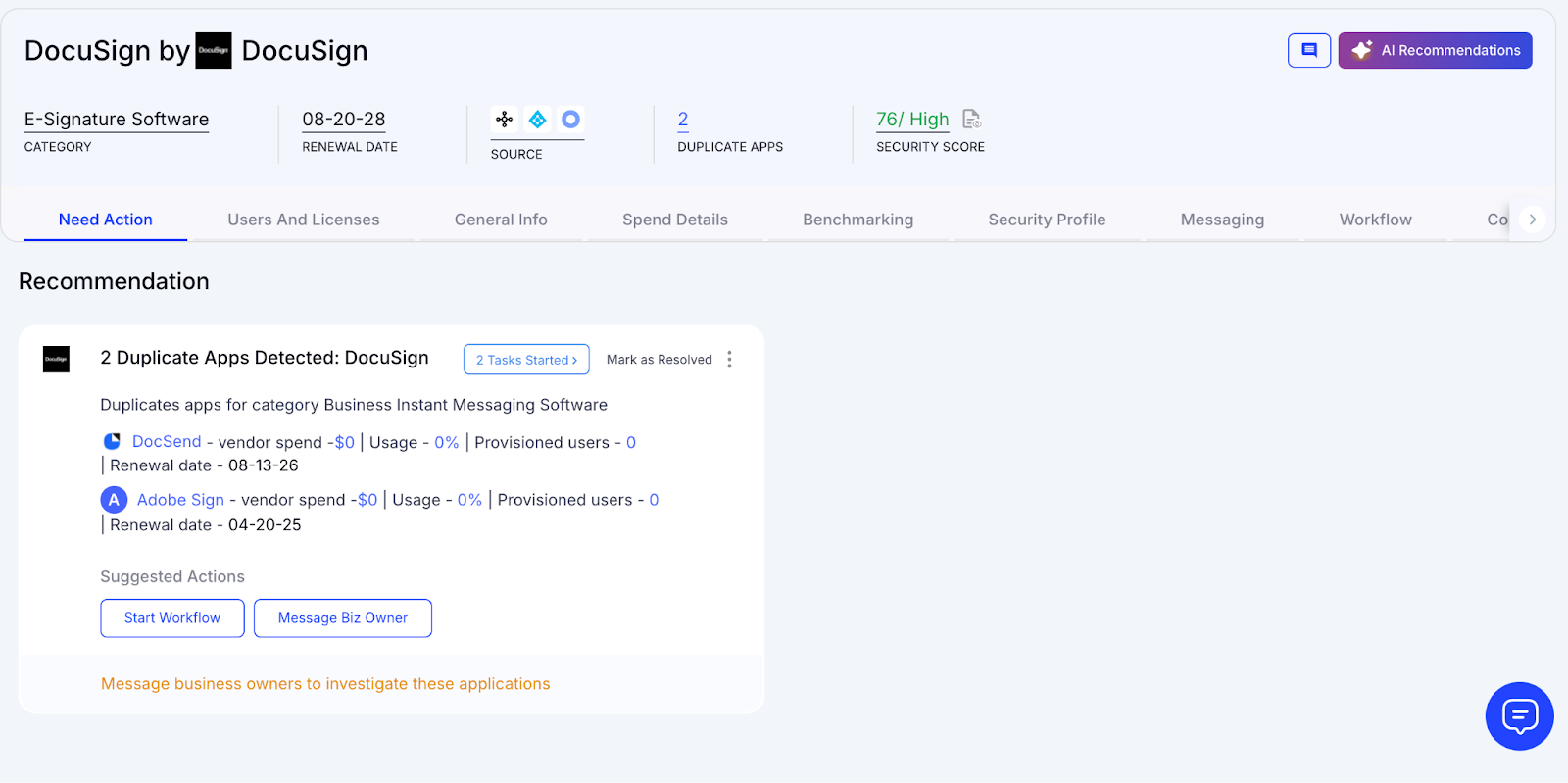Click the 76/ High security score

[x=912, y=120]
